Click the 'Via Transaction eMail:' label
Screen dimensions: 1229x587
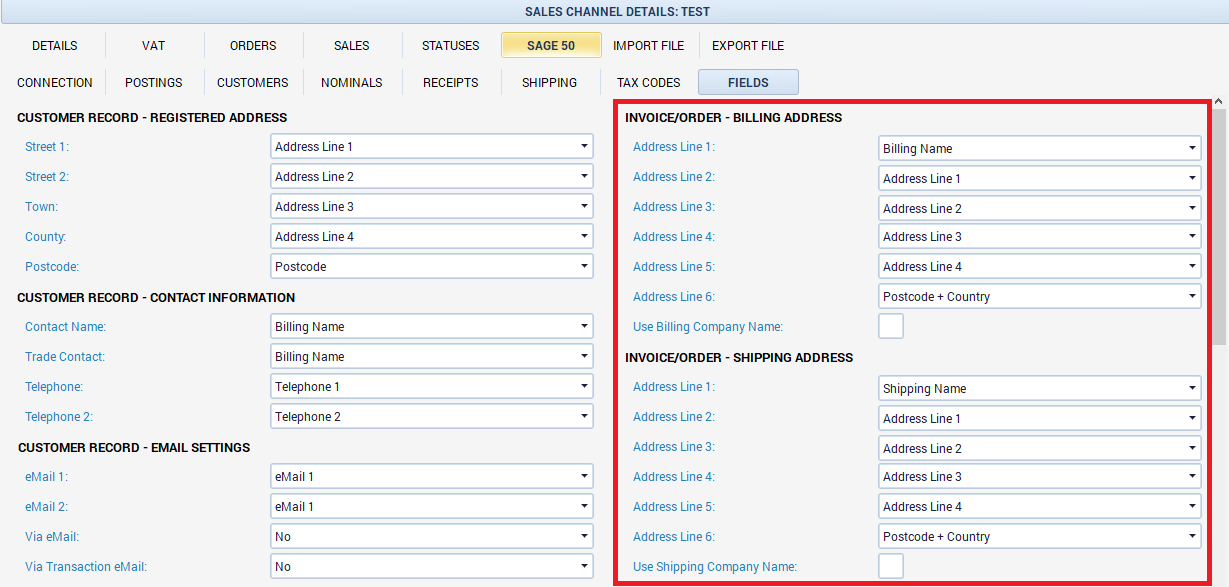coord(86,567)
